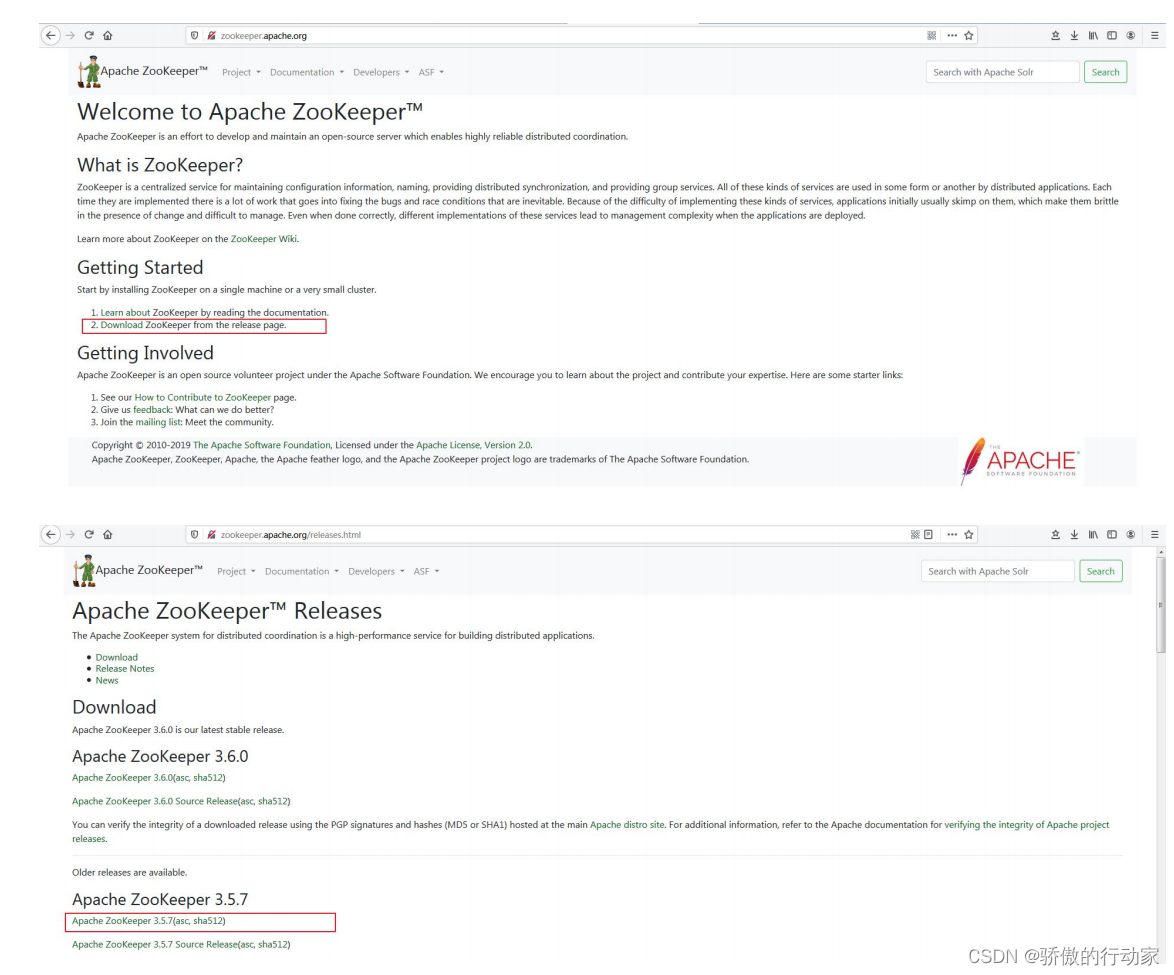Click QR code icon in releases.html address bar

(x=915, y=535)
